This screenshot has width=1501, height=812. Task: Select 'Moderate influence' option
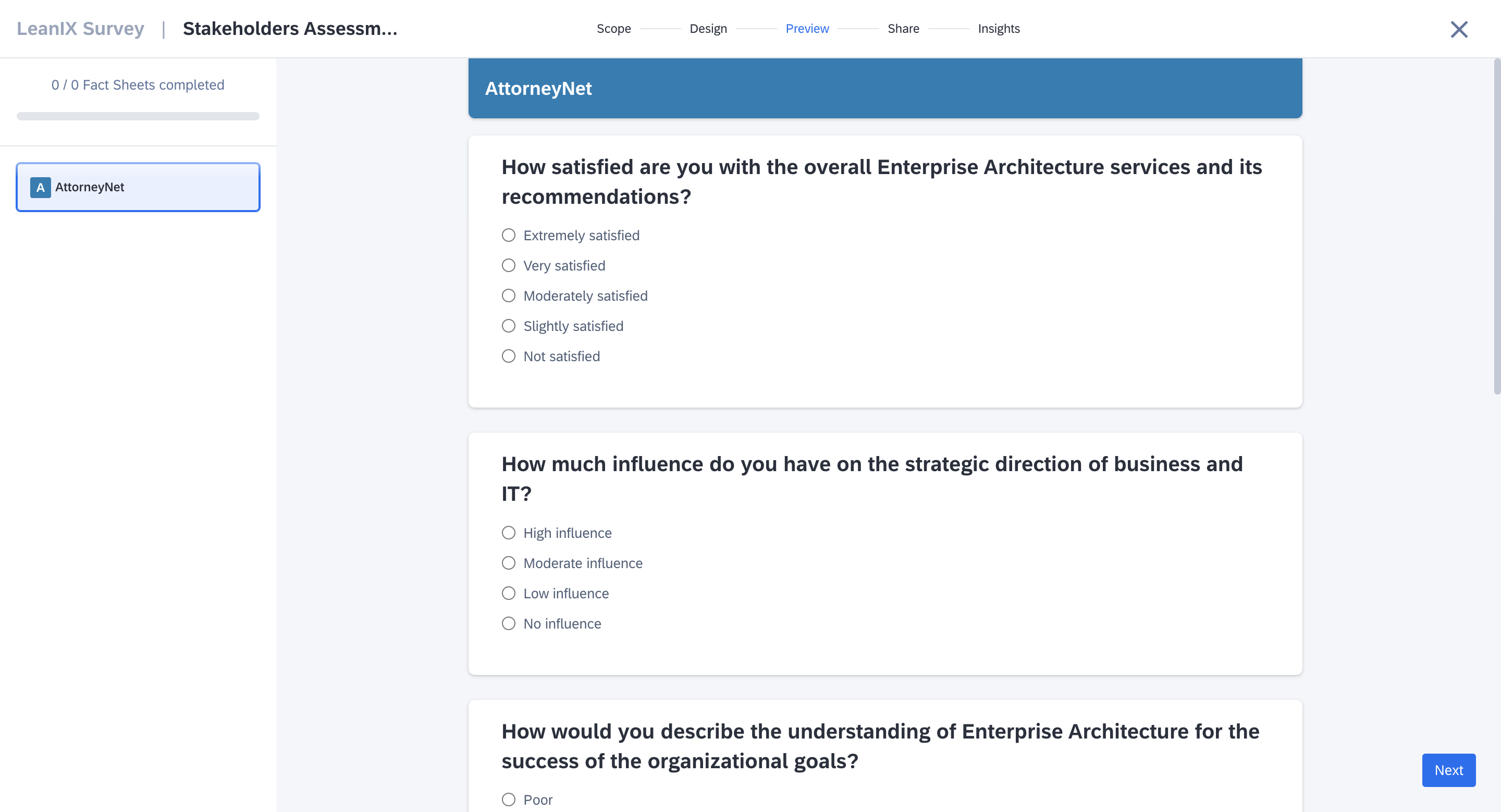509,563
